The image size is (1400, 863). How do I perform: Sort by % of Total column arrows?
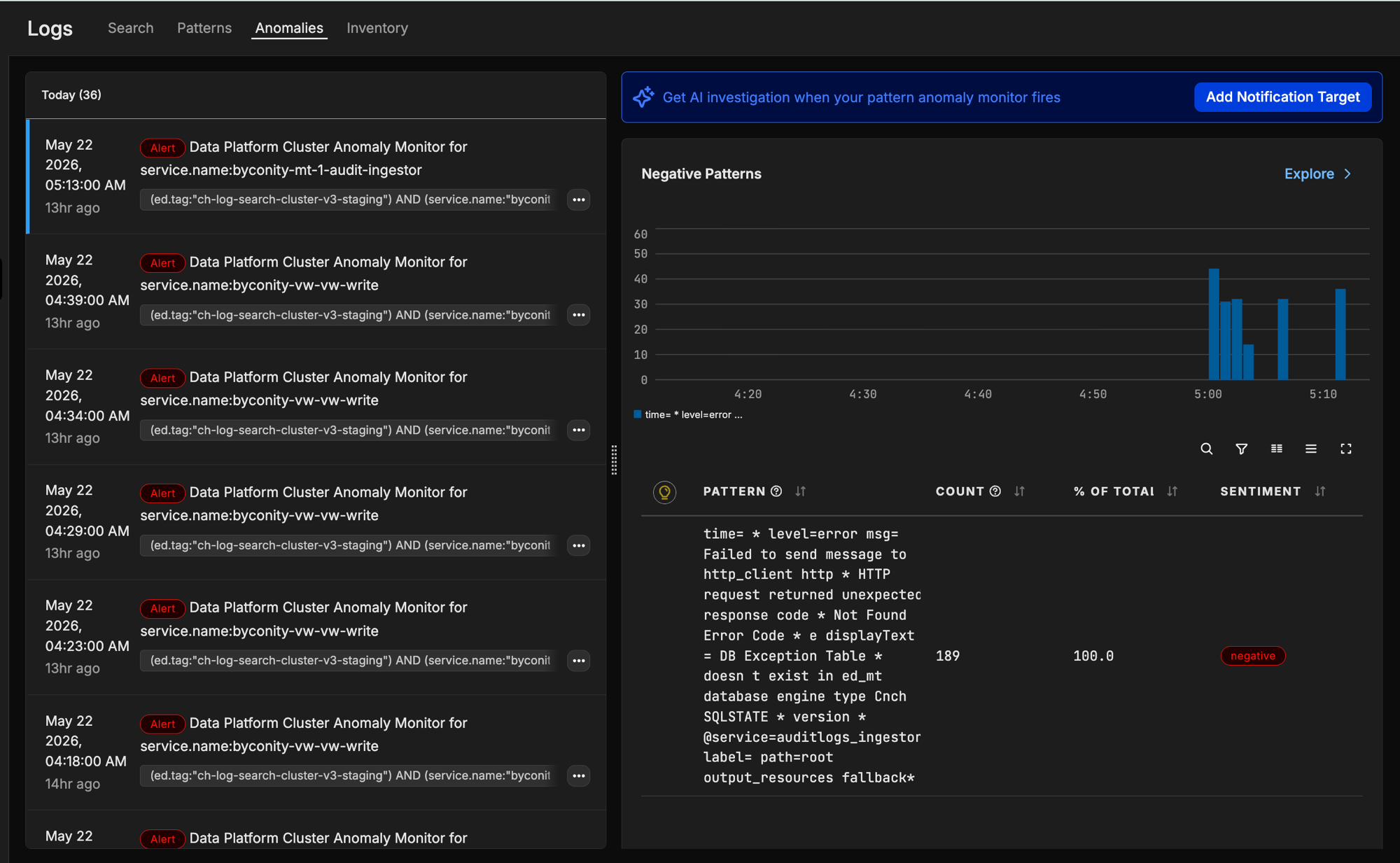[1172, 491]
